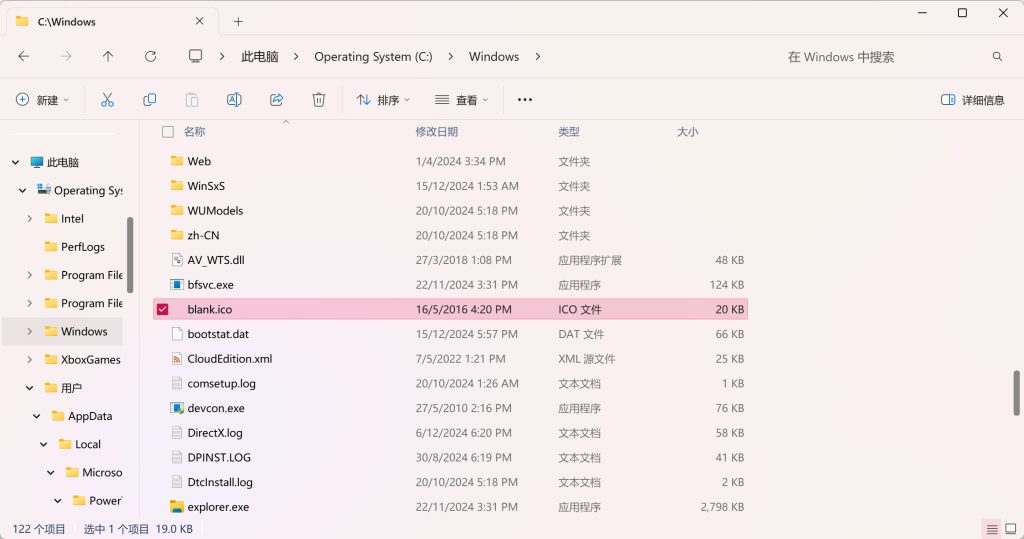Image resolution: width=1024 pixels, height=539 pixels.
Task: Collapse the Operating System tree node
Action: tap(23, 190)
